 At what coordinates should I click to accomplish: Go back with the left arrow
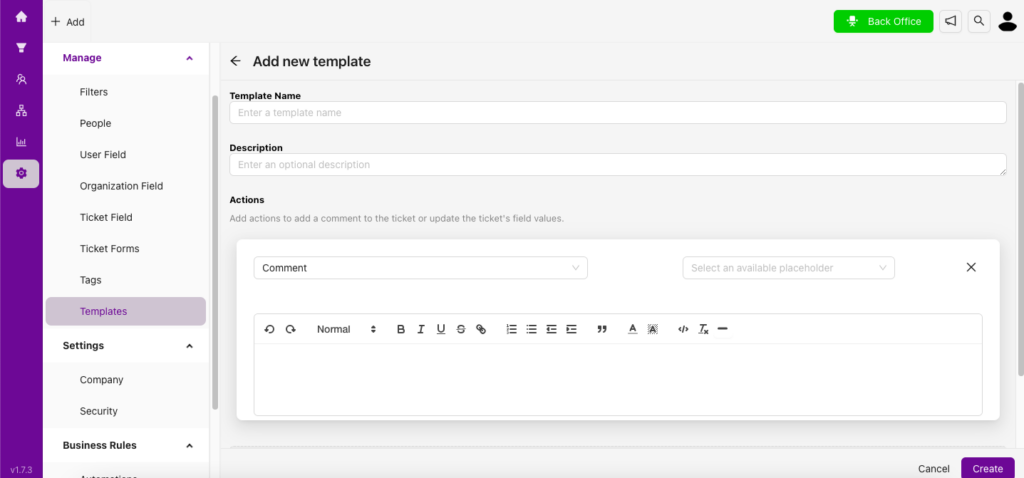pos(236,61)
